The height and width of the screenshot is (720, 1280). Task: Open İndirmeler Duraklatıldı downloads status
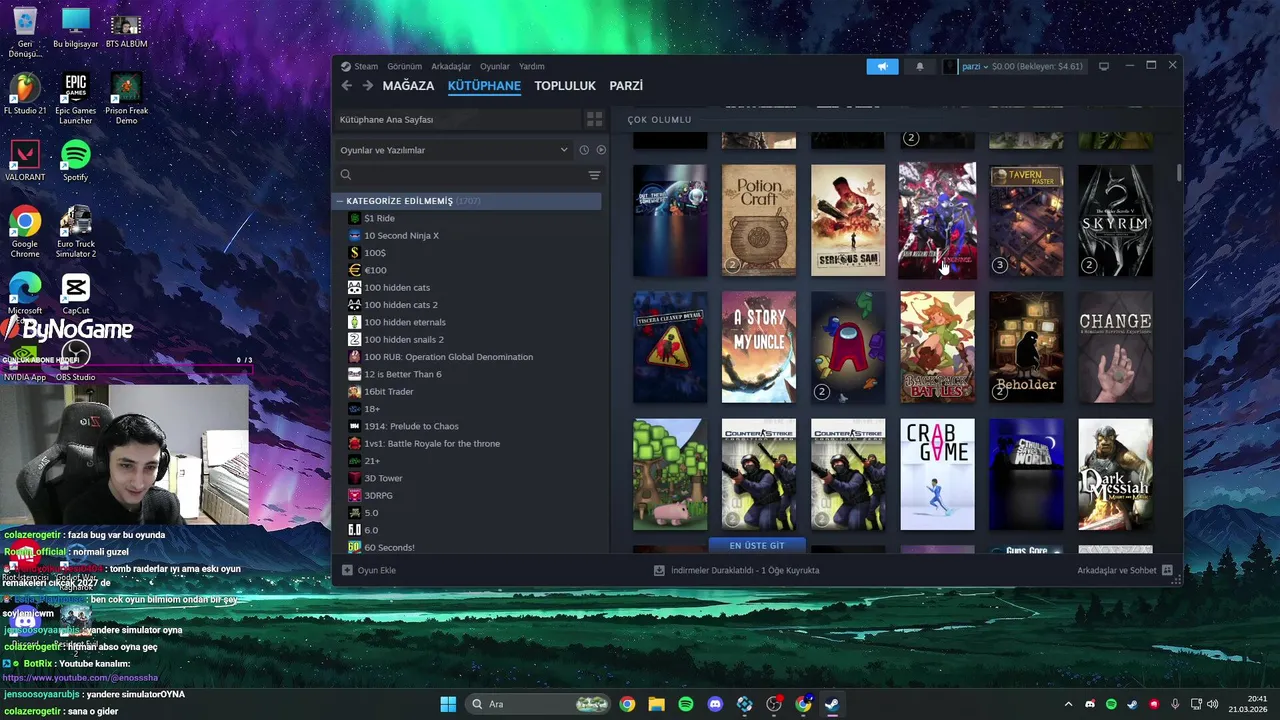click(x=736, y=570)
